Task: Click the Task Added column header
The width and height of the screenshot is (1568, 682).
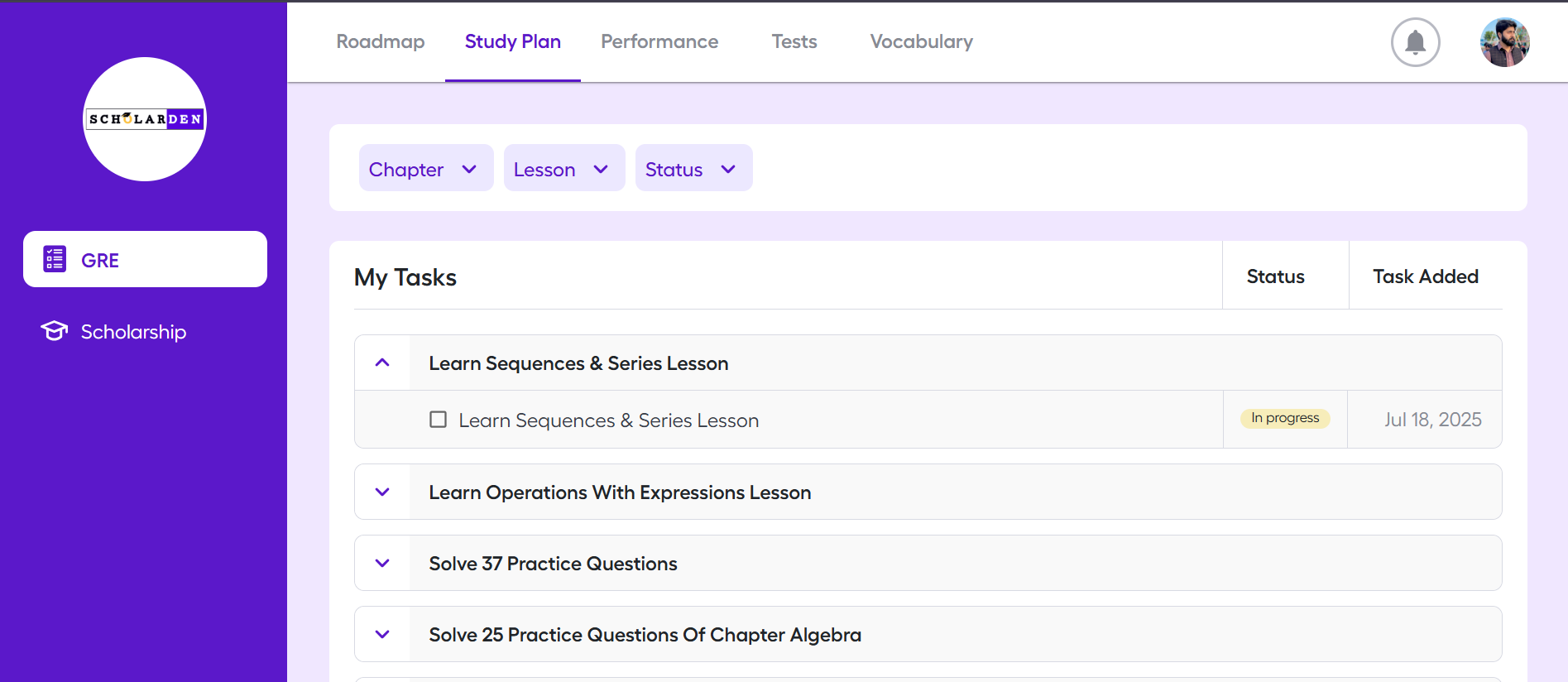Action: [1425, 276]
